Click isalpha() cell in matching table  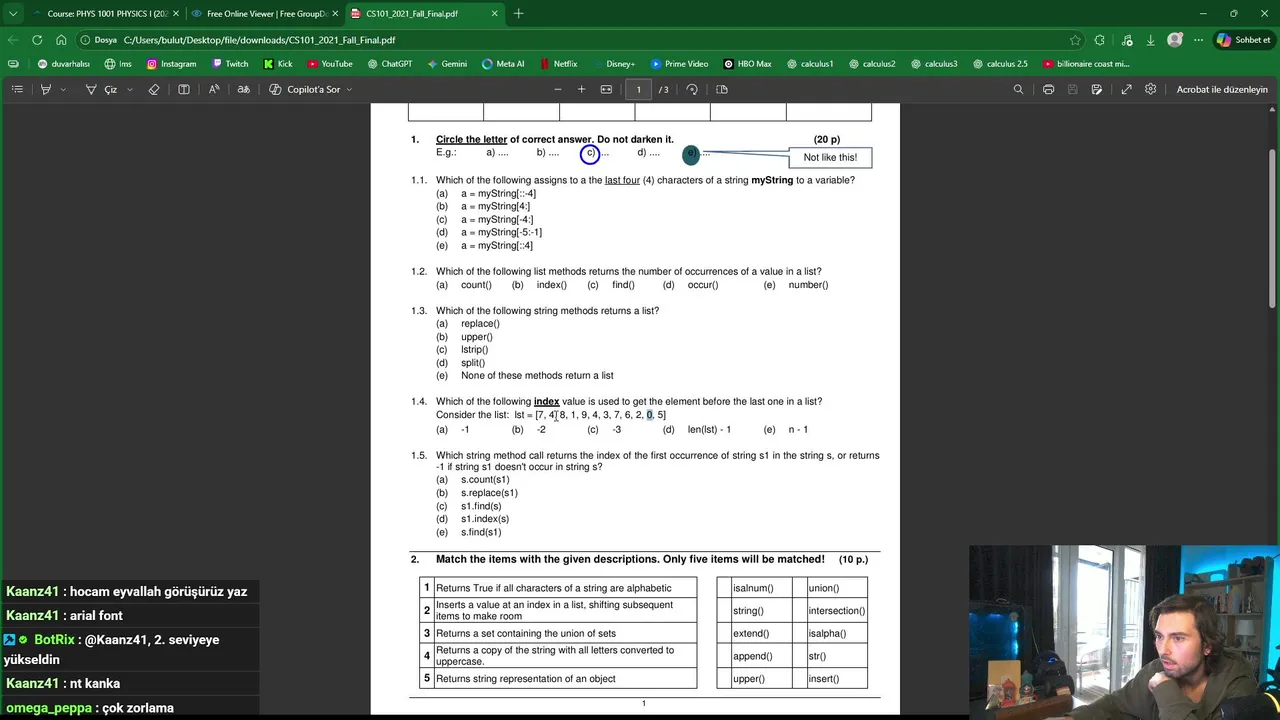pos(827,633)
